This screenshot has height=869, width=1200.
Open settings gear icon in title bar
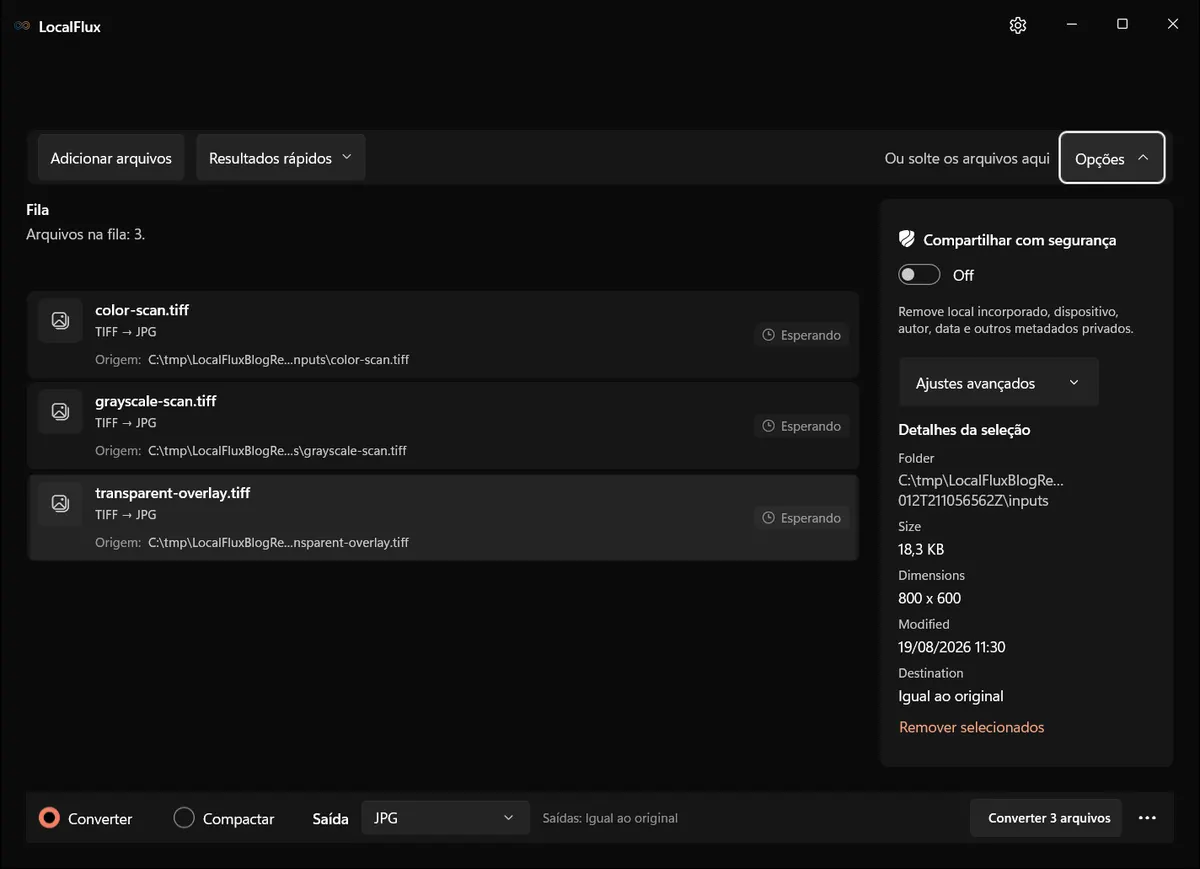[1018, 25]
